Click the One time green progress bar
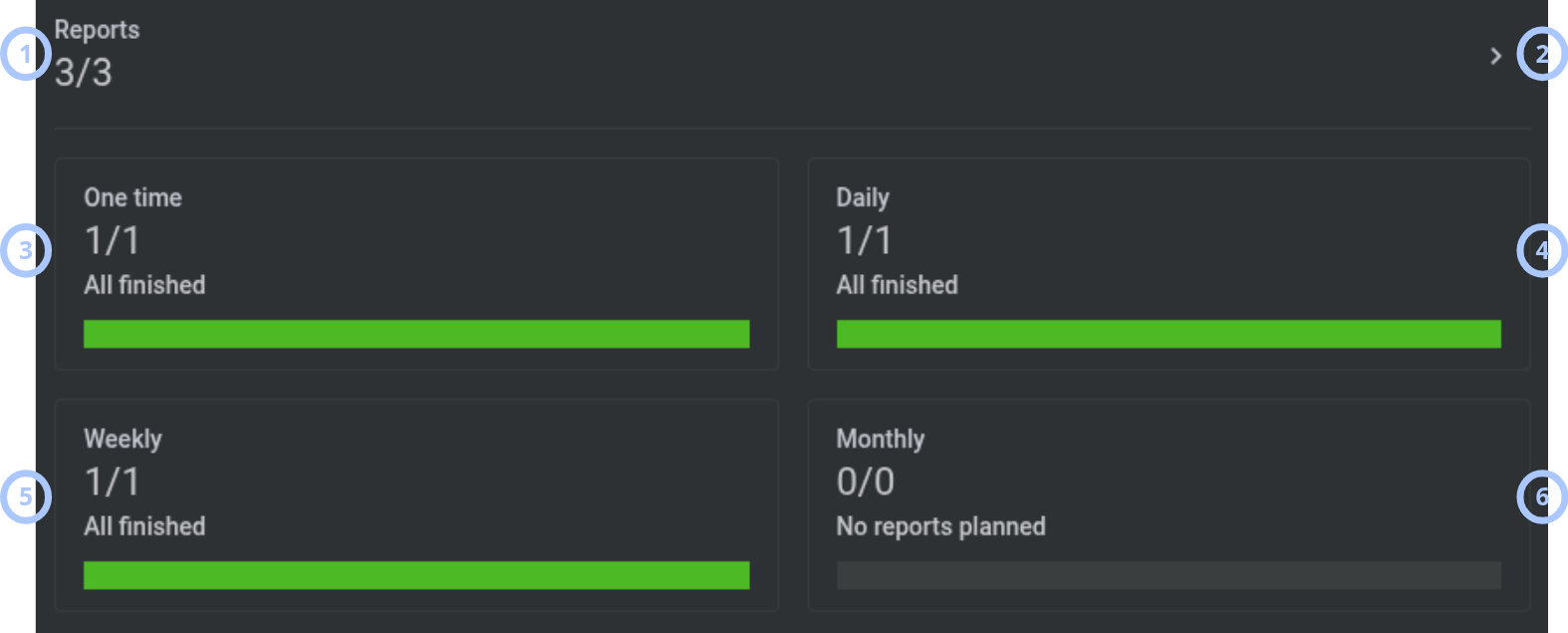The width and height of the screenshot is (1568, 633). tap(416, 334)
